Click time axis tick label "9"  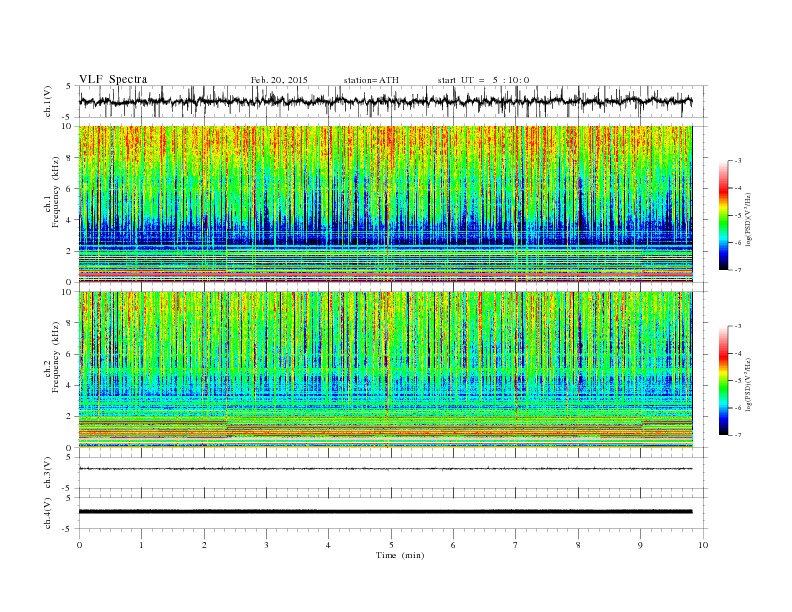640,545
